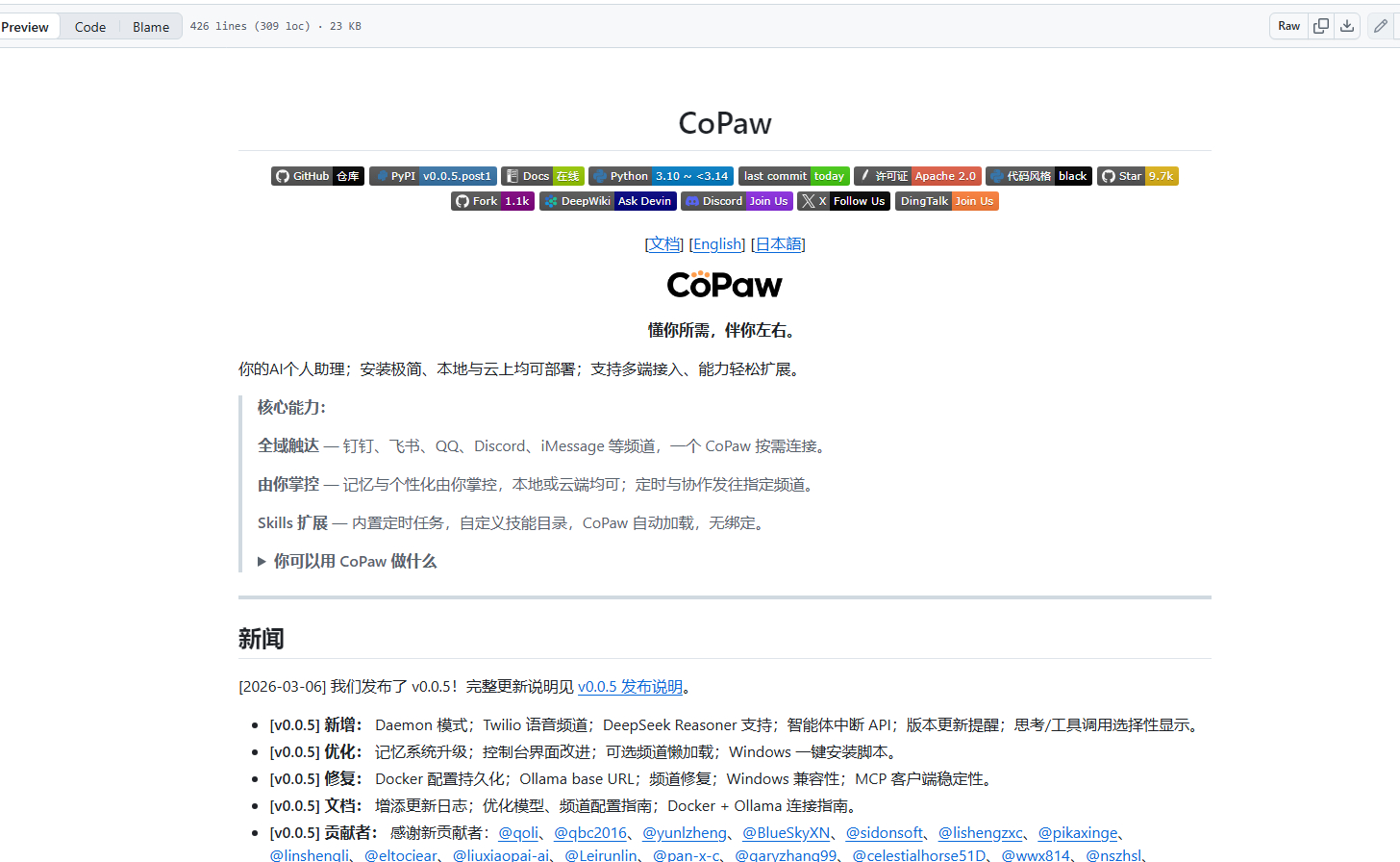Click the DingTalk Join Us badge

947,201
